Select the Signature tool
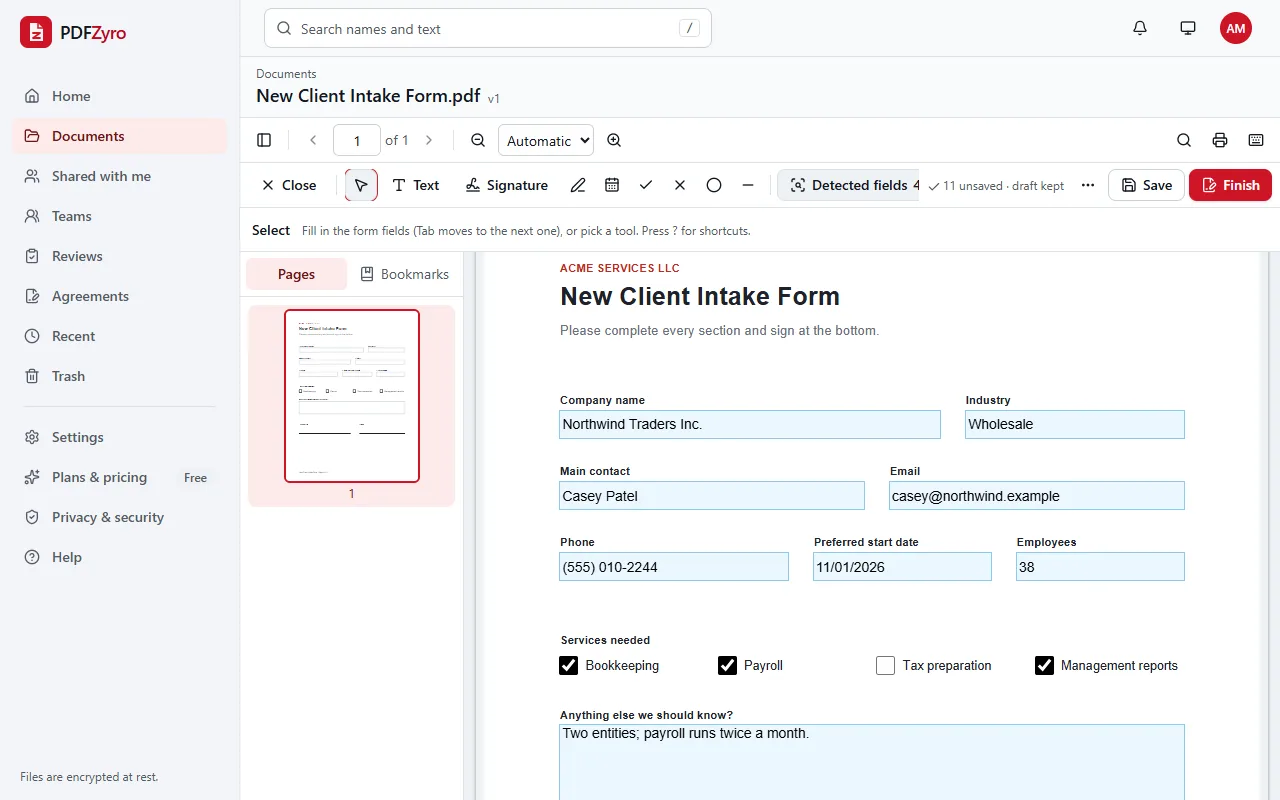 coord(507,185)
